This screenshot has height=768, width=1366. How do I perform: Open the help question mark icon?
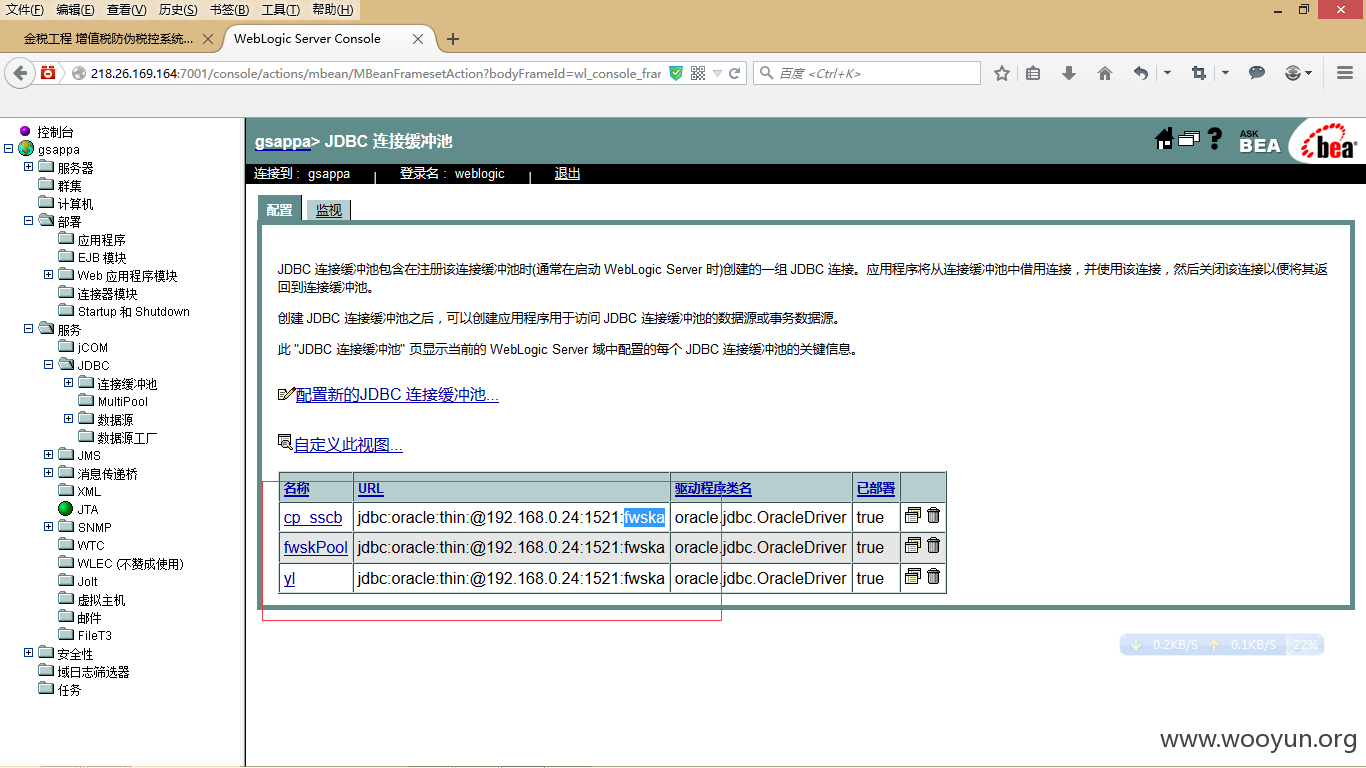[1215, 139]
